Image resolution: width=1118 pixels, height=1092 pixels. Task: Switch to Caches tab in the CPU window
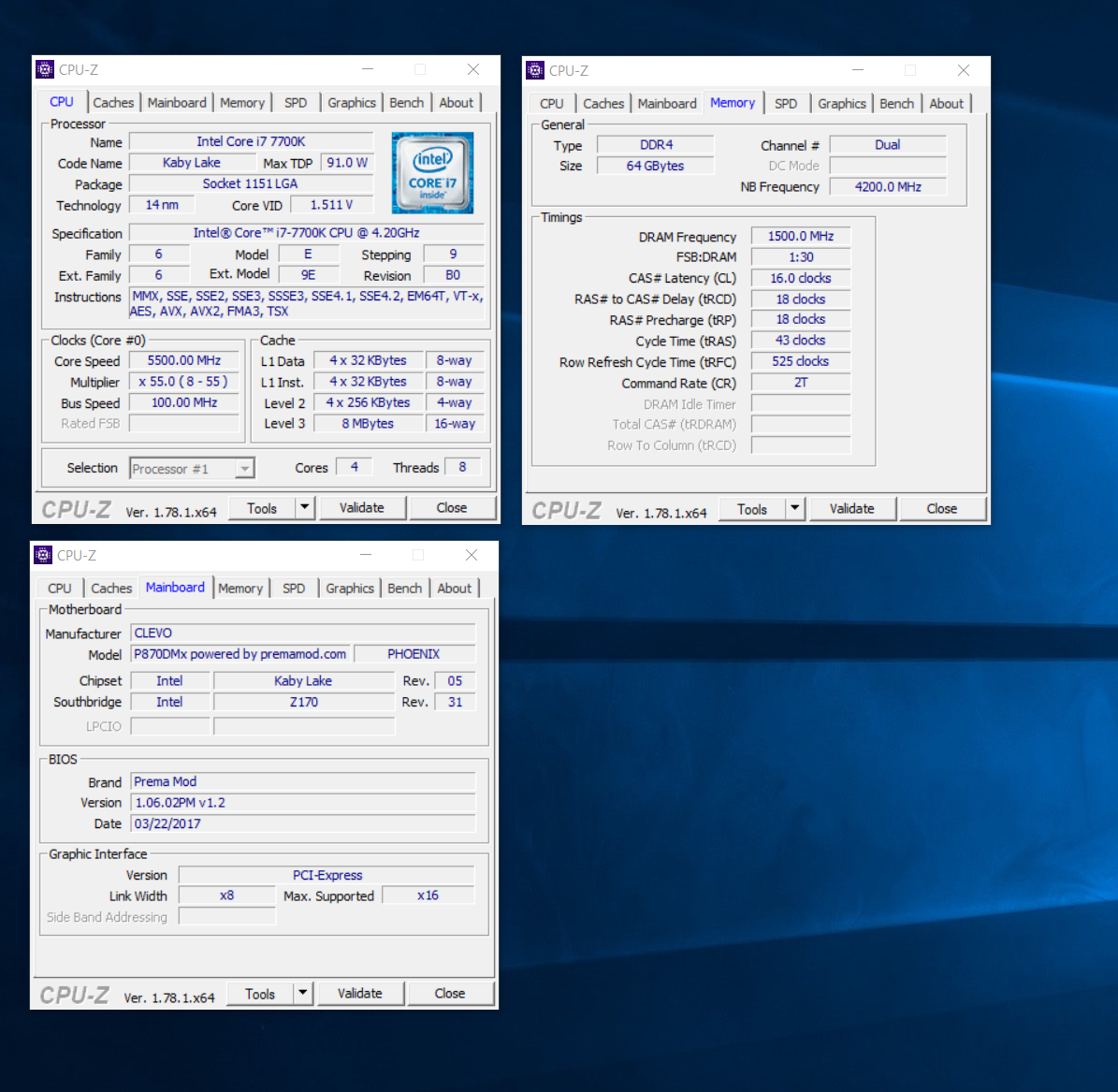[113, 103]
